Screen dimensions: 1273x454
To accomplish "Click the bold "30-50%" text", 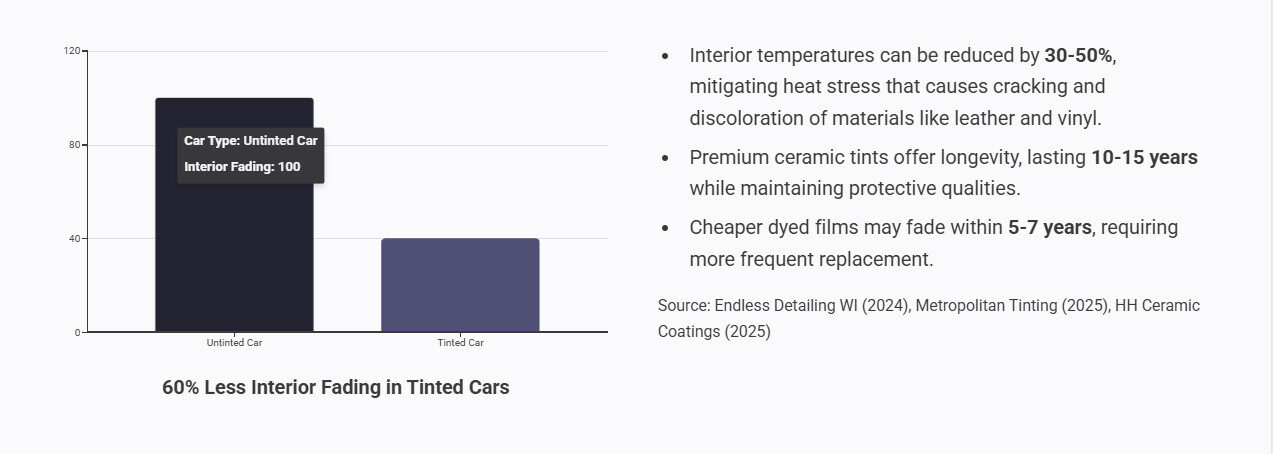I will click(x=1078, y=56).
